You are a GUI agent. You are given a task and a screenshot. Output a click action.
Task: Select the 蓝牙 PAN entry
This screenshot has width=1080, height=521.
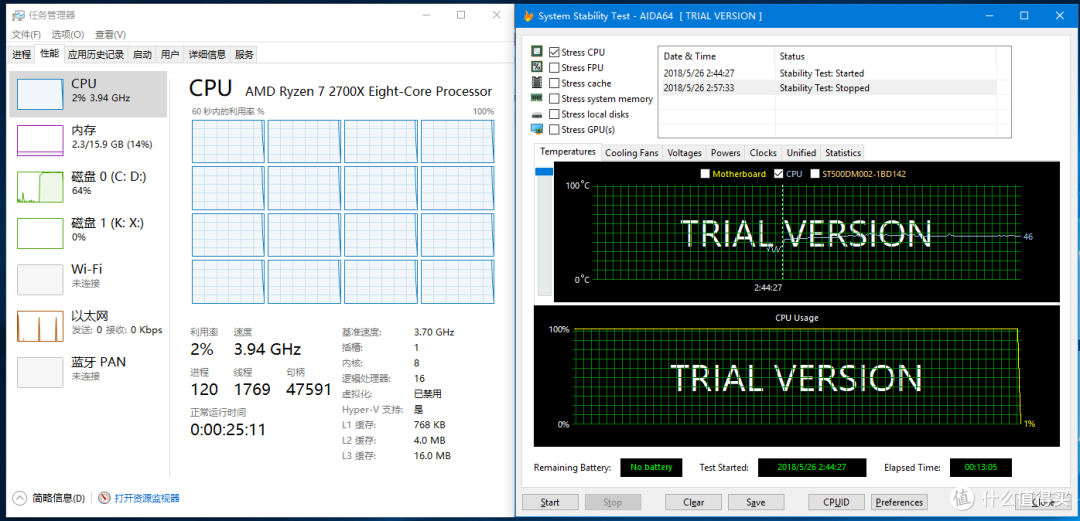tap(88, 371)
